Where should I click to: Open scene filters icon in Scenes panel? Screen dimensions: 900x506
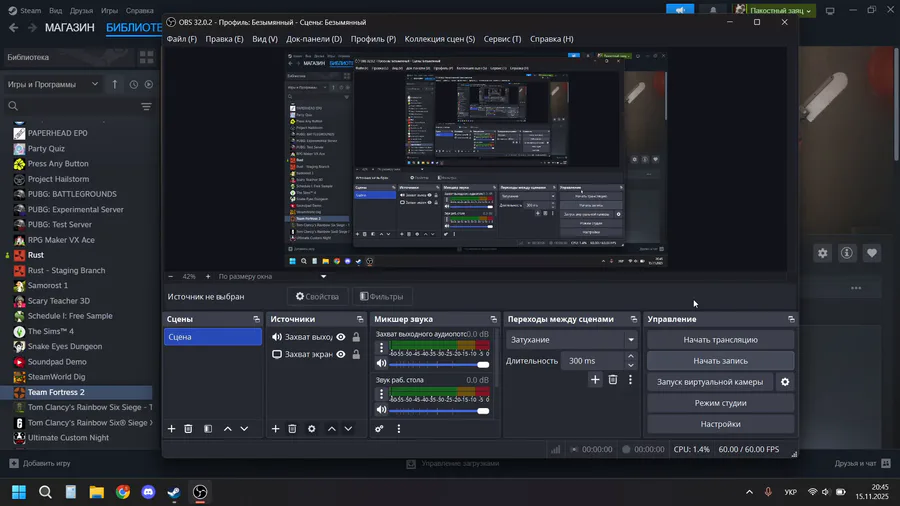click(208, 429)
